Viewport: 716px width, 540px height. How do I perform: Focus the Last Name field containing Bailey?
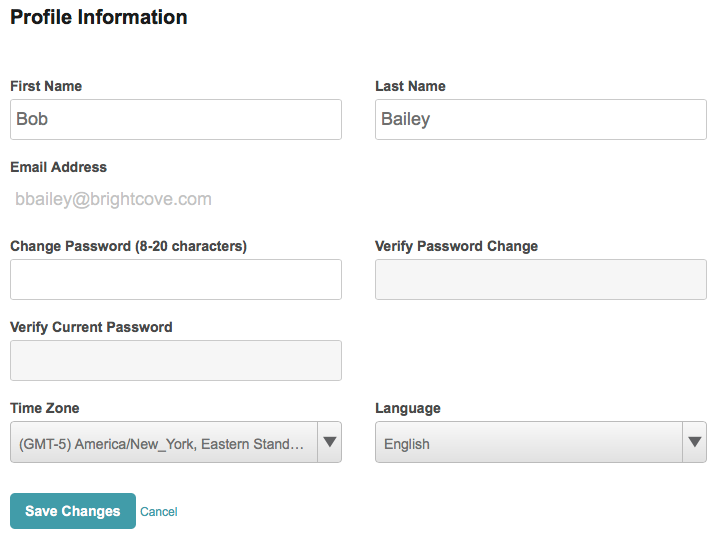click(541, 120)
